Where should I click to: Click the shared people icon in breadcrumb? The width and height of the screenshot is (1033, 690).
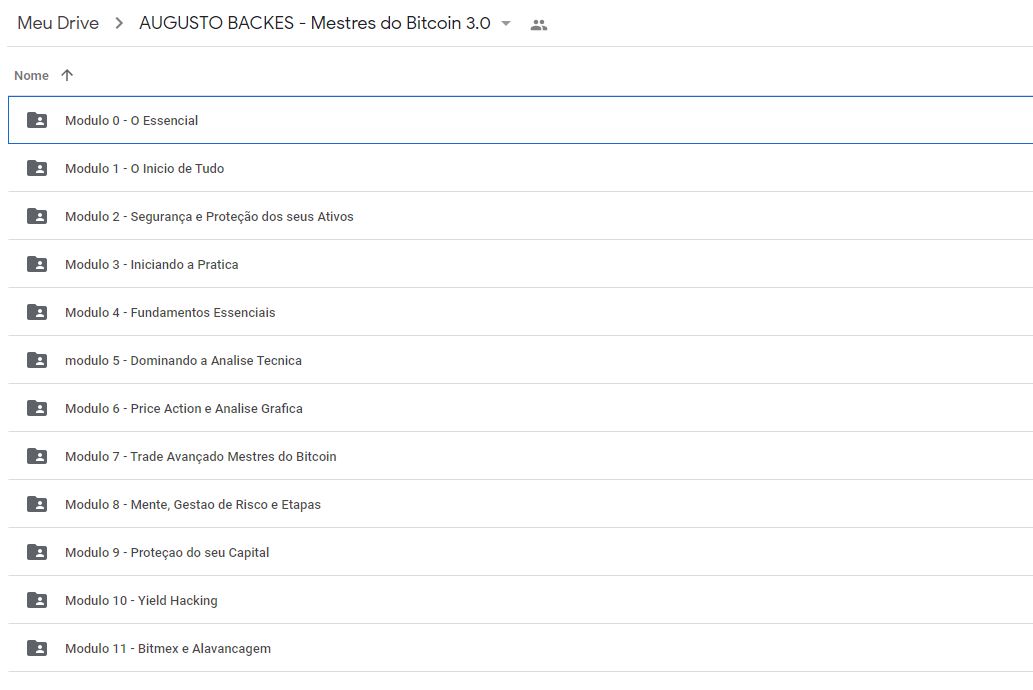click(539, 24)
